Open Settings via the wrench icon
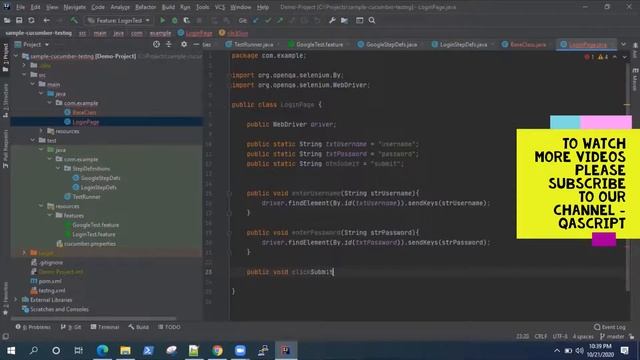The image size is (640, 360). click(x=332, y=20)
